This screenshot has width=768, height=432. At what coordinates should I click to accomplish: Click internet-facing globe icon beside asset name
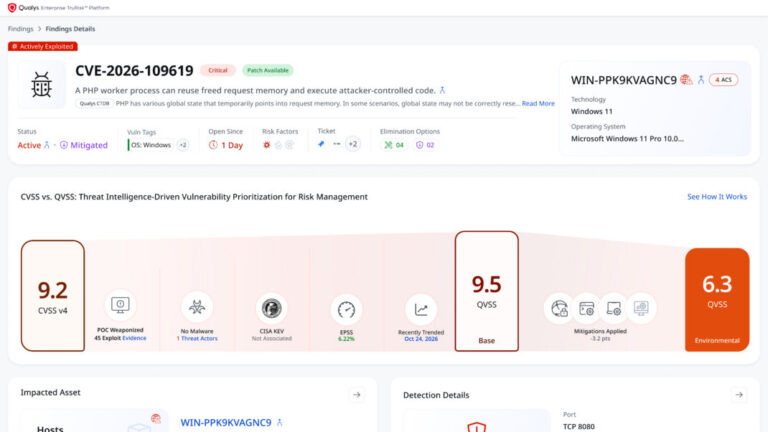pyautogui.click(x=686, y=79)
